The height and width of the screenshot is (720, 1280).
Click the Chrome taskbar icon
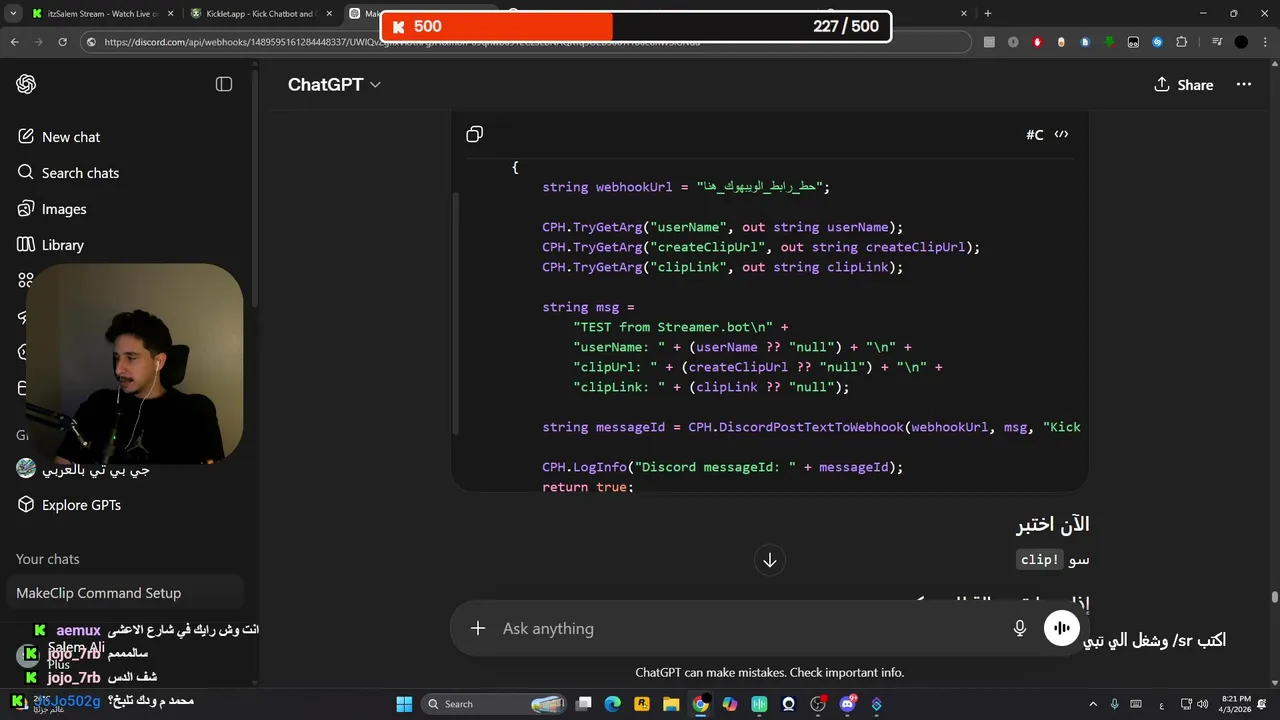pos(700,704)
